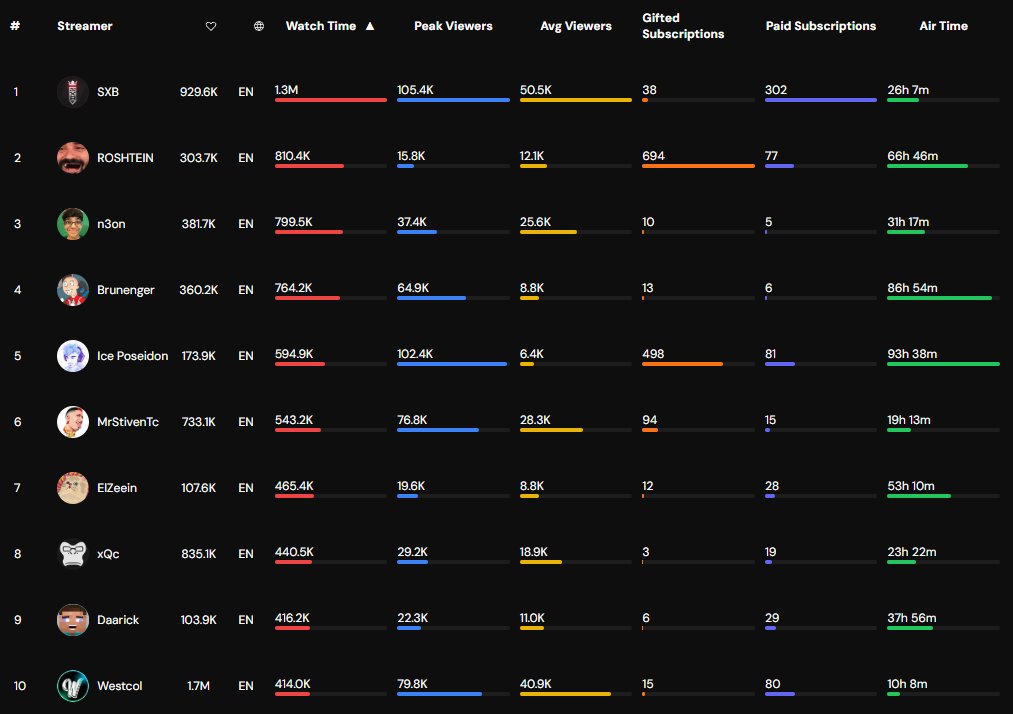The height and width of the screenshot is (714, 1013).
Task: Click Brunenger's peak viewers 64.9K
Action: click(413, 288)
